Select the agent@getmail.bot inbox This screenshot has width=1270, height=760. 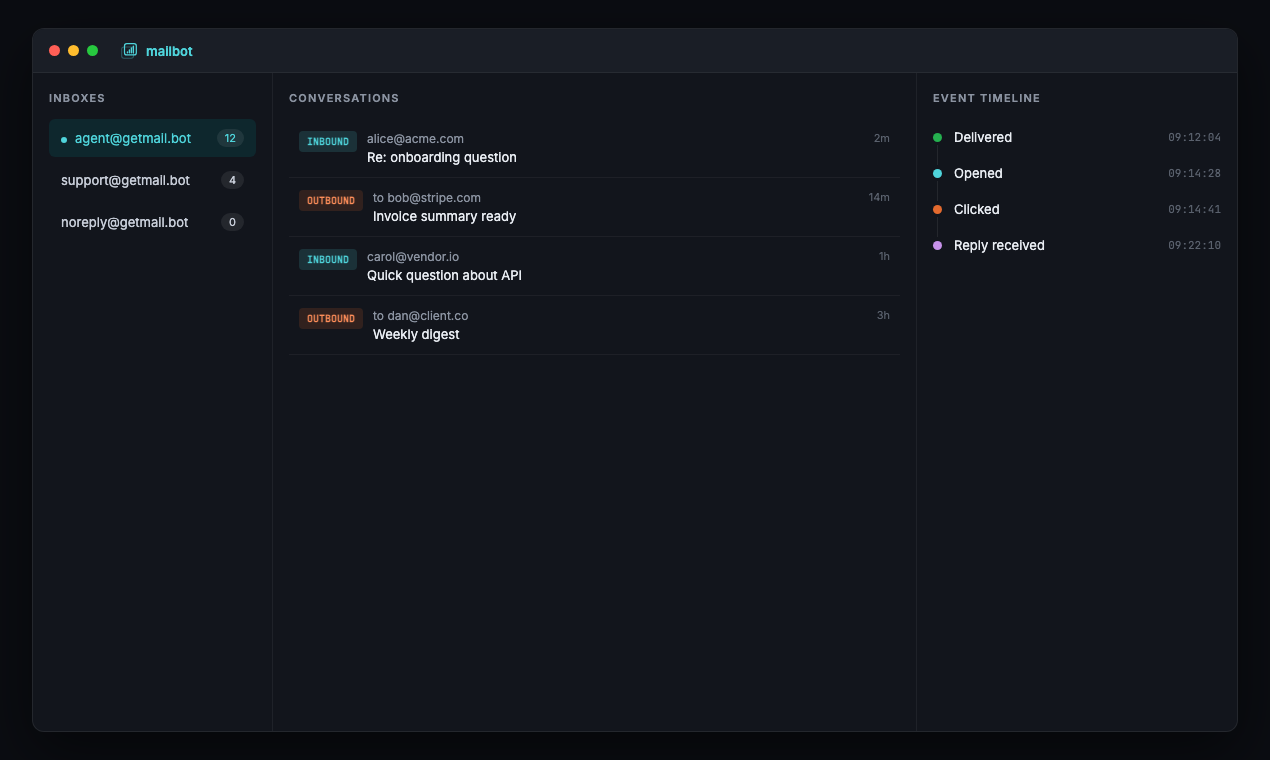click(133, 139)
